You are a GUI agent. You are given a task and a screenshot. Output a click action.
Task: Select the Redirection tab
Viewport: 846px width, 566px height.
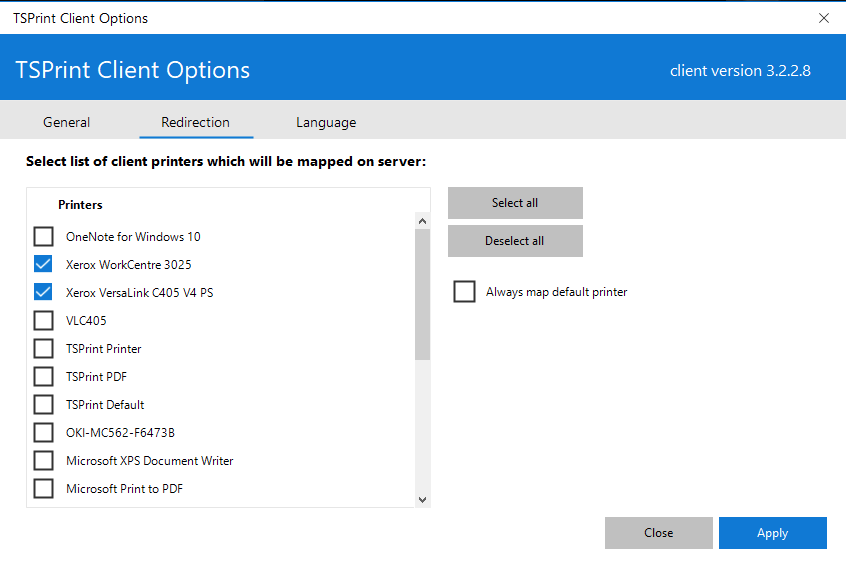coord(196,122)
